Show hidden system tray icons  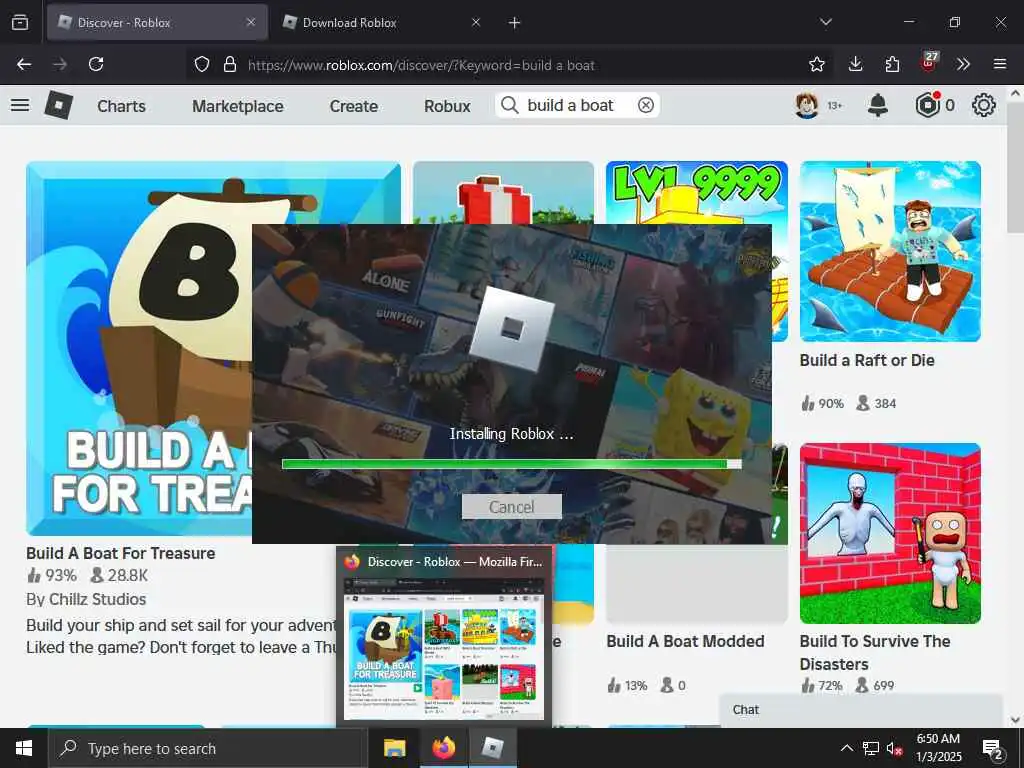point(846,748)
